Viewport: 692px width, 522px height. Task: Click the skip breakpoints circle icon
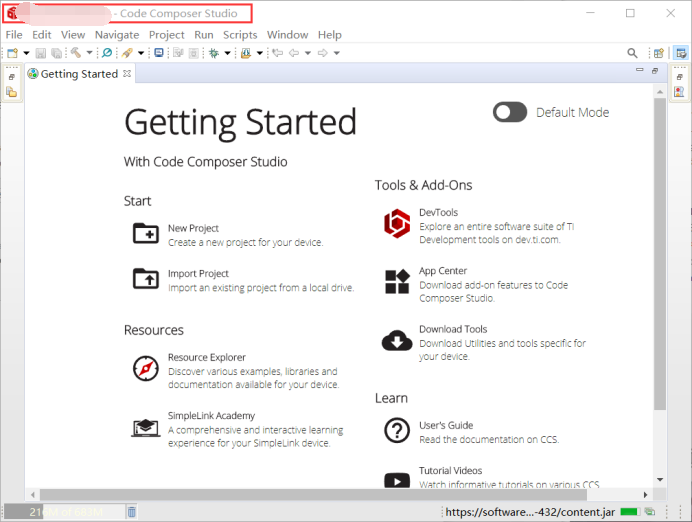[x=107, y=53]
